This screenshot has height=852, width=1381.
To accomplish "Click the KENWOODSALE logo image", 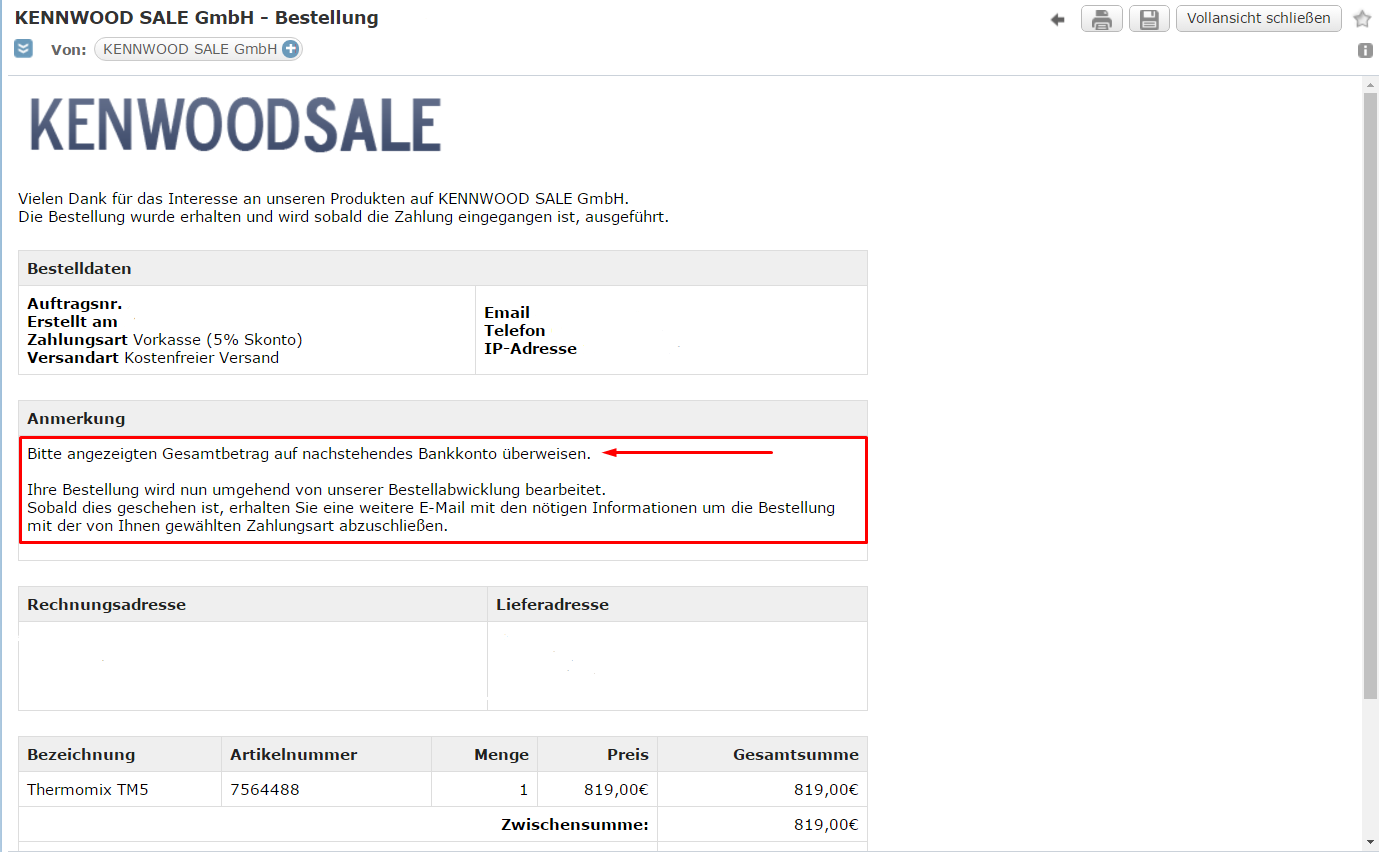I will click(236, 125).
